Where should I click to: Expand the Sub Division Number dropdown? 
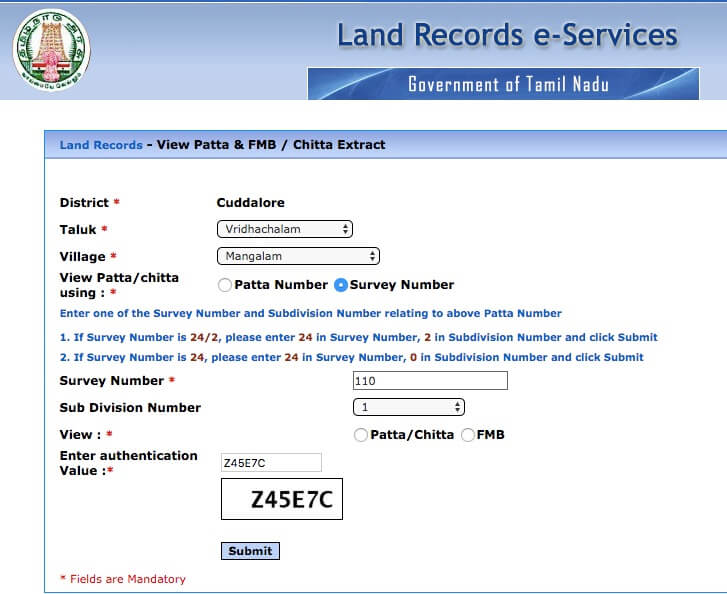[x=408, y=407]
